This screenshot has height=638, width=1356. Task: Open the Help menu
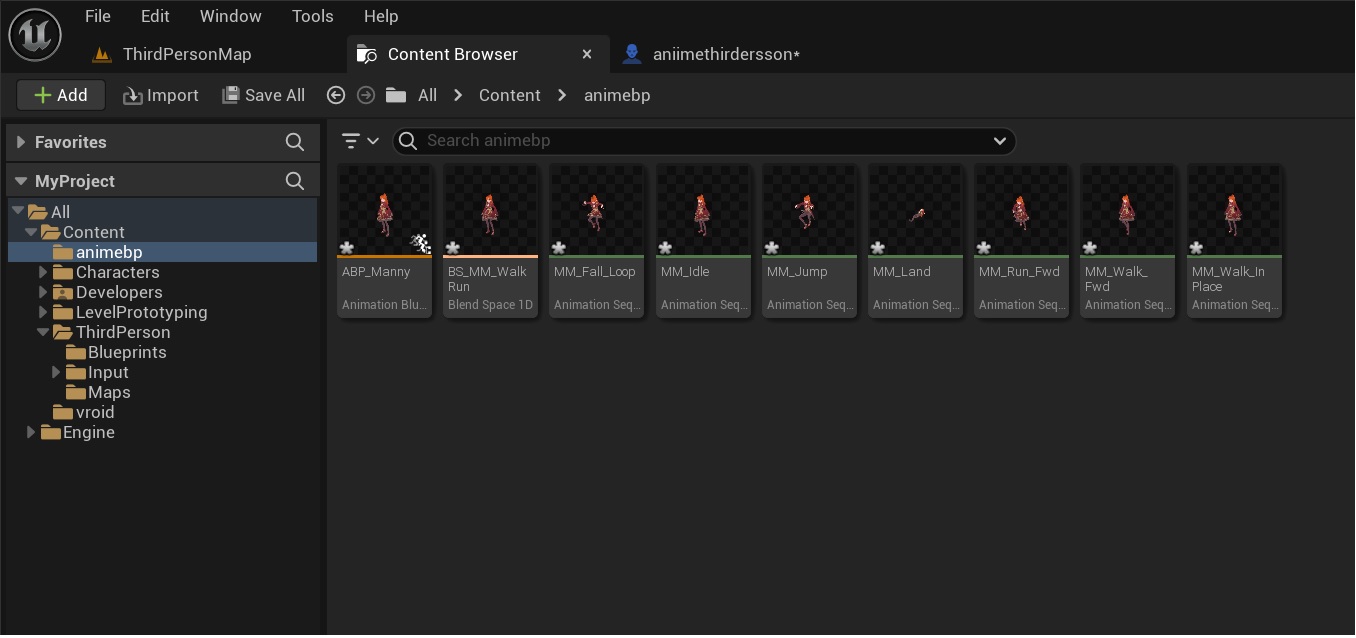381,16
